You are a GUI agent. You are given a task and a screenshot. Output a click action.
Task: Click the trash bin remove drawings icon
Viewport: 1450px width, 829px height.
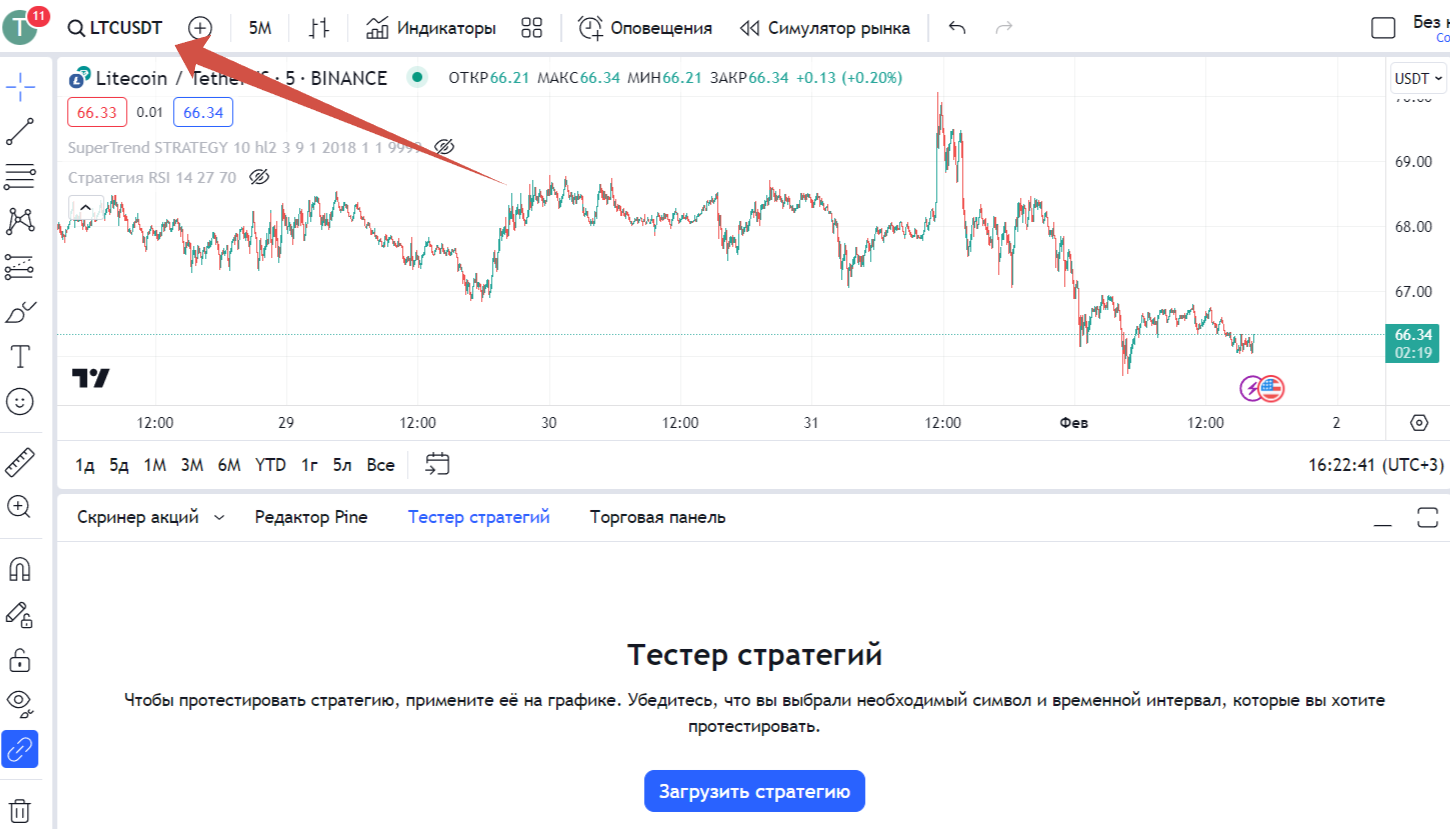coord(20,809)
